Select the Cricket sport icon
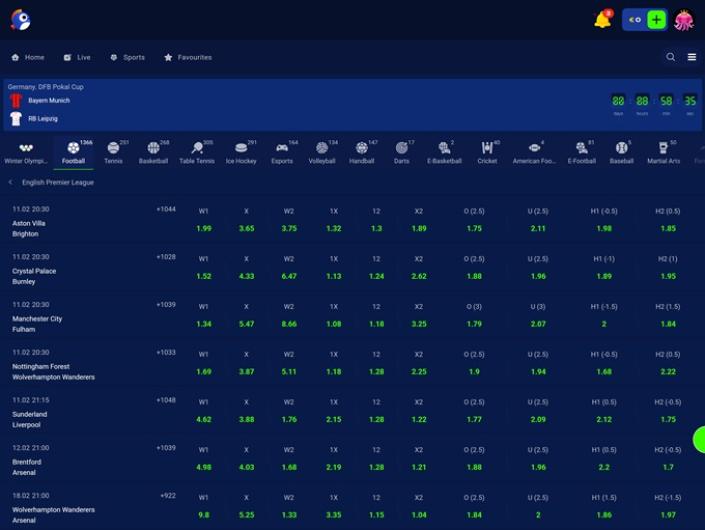The height and width of the screenshot is (530, 705). [487, 152]
